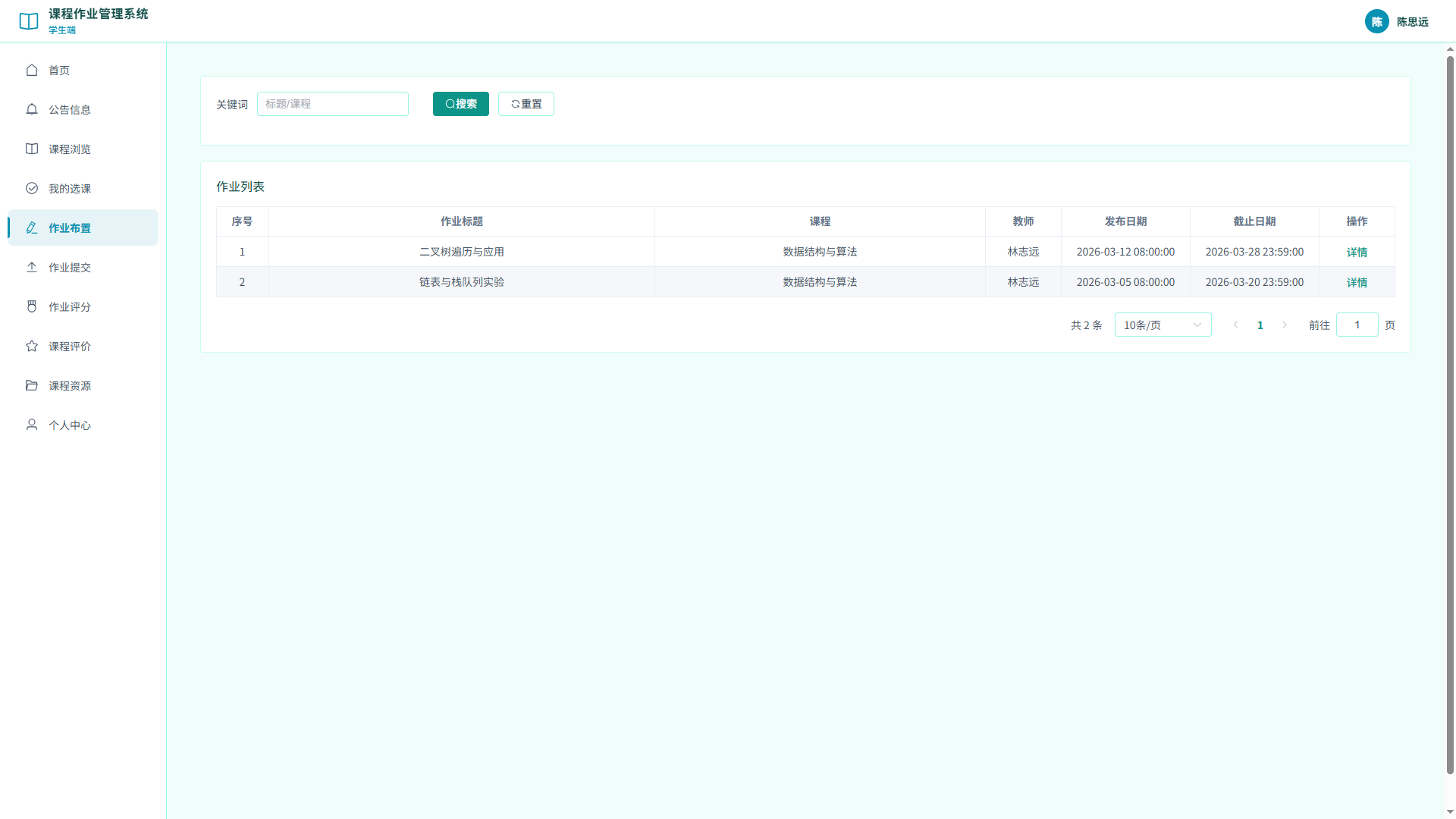Viewport: 1456px width, 819px height.
Task: Select the 作业布置 sidebar menu item
Action: tap(83, 227)
